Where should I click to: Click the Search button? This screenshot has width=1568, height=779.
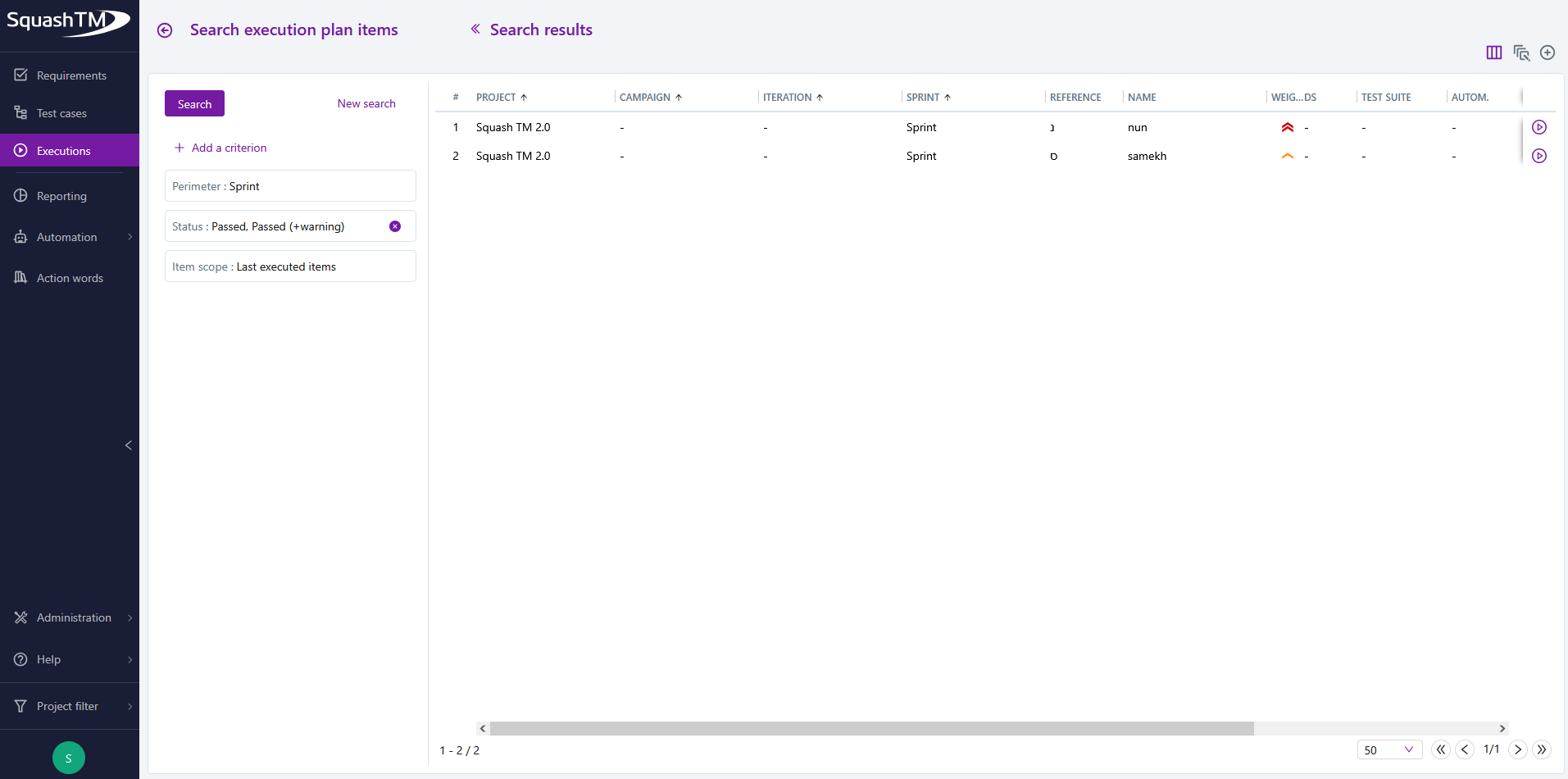tap(193, 103)
